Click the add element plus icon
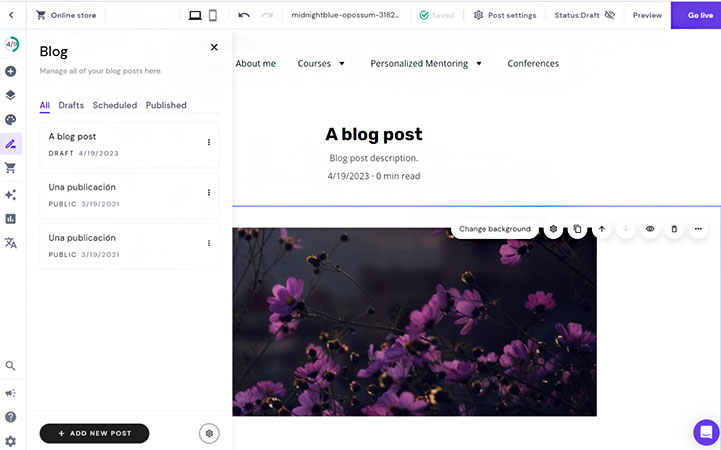The height and width of the screenshot is (450, 721). [11, 71]
